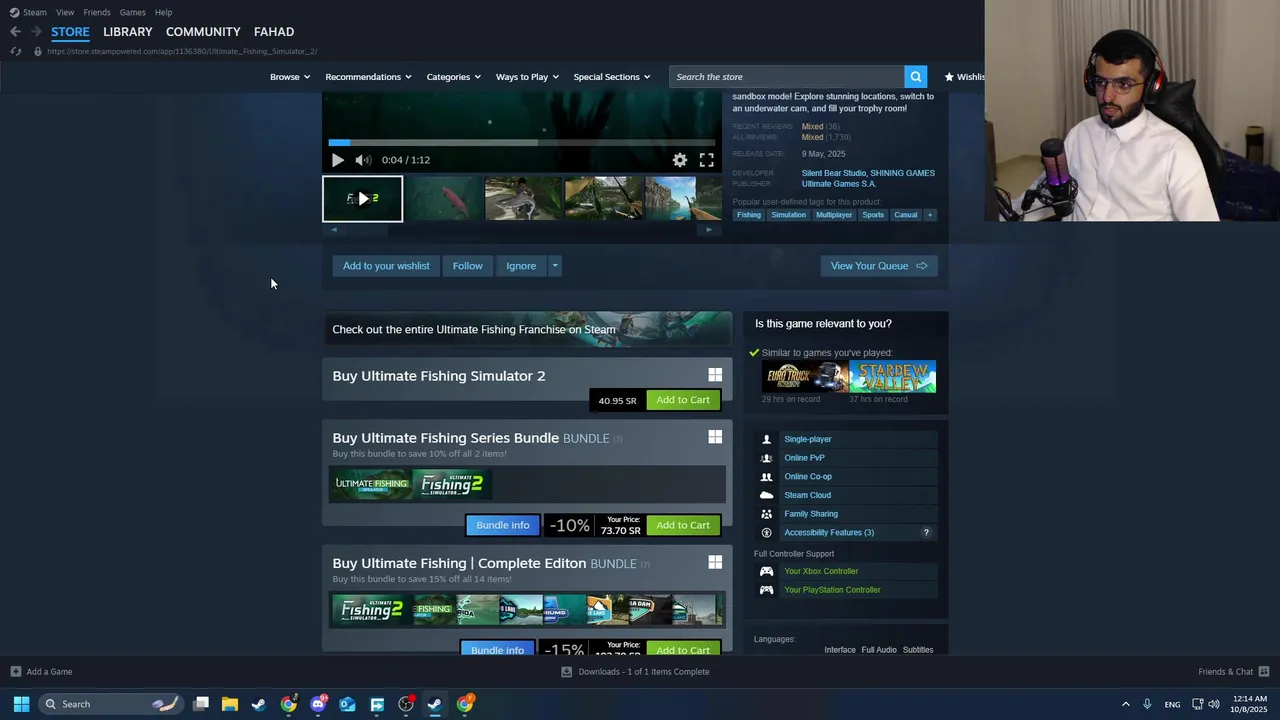Open the Wishlist button in header
The height and width of the screenshot is (720, 1280).
(x=964, y=77)
